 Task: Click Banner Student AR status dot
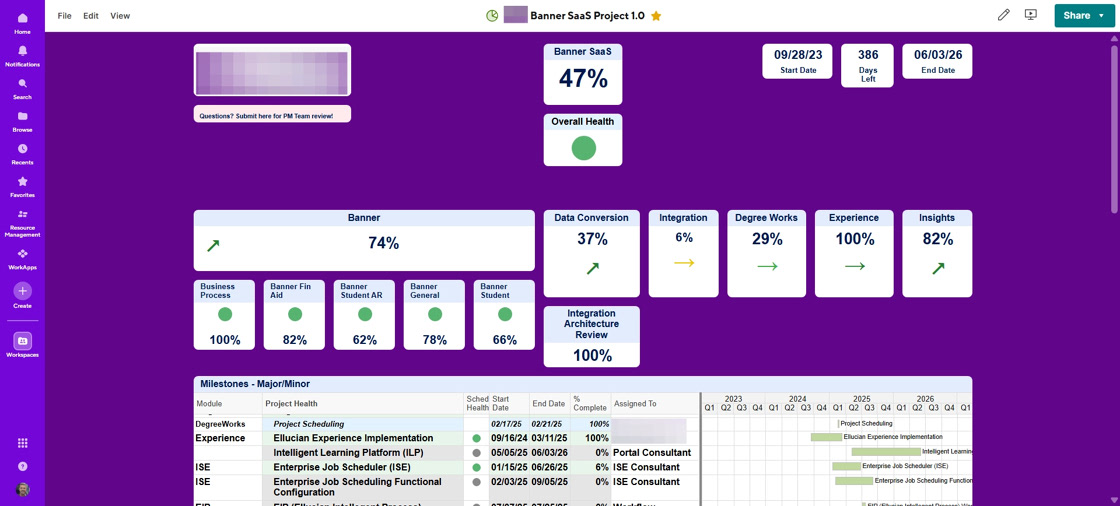coord(365,314)
